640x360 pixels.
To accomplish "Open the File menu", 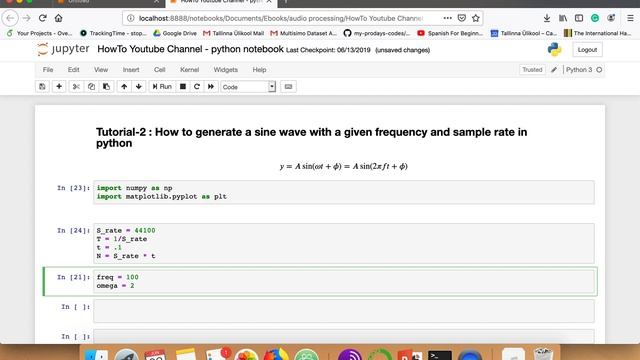I will [x=48, y=70].
